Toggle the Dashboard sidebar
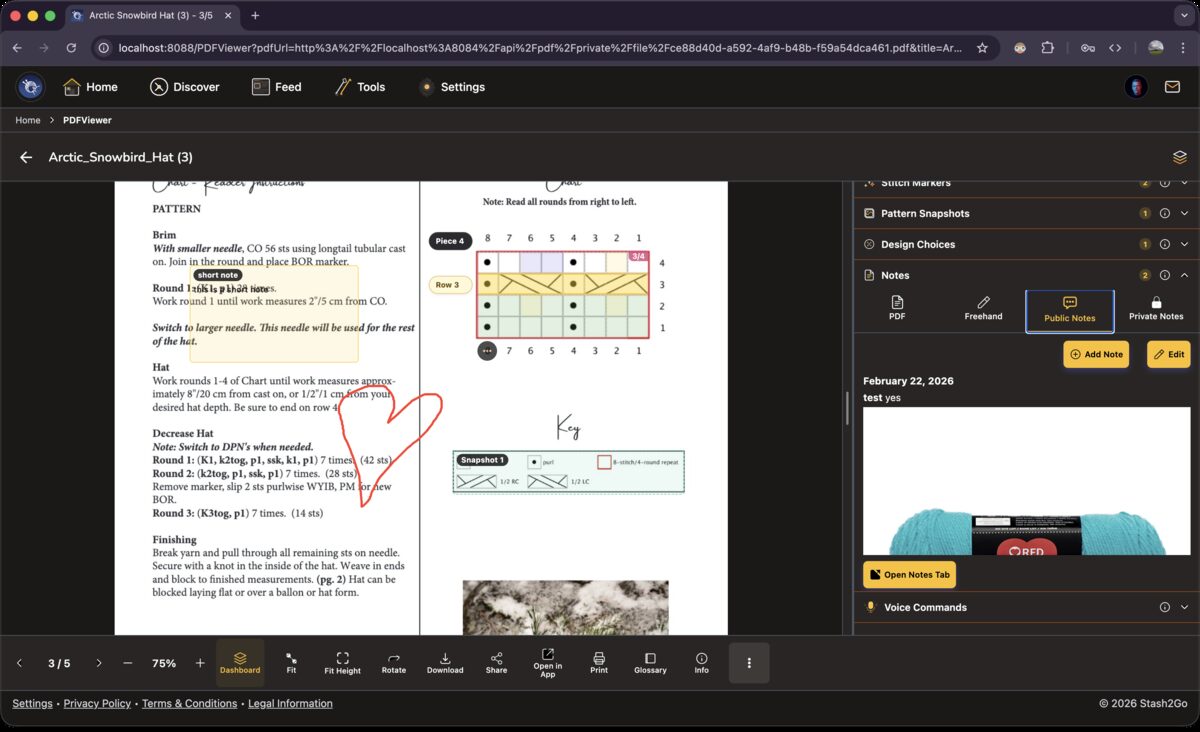 pos(240,662)
